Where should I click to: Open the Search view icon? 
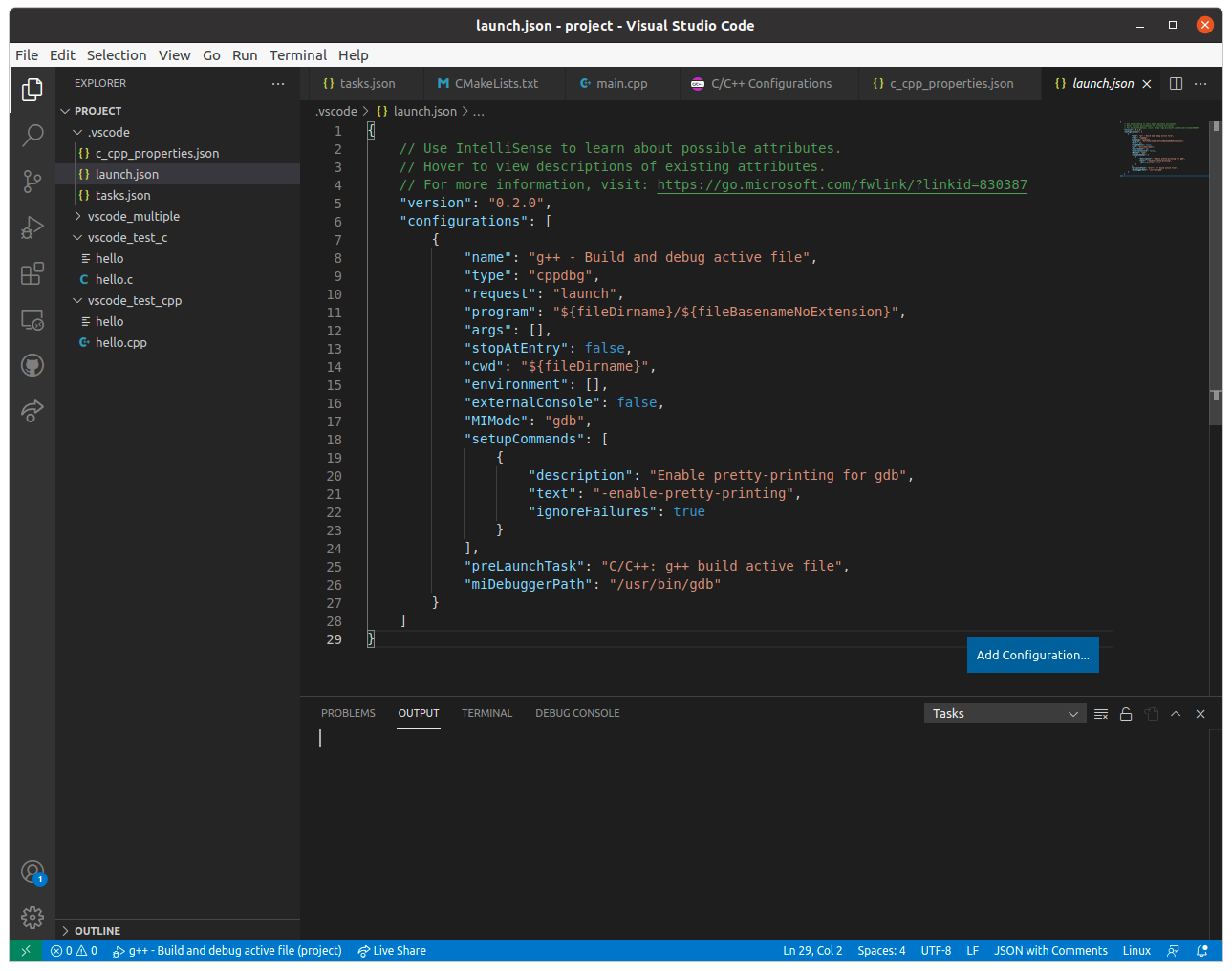click(x=32, y=135)
